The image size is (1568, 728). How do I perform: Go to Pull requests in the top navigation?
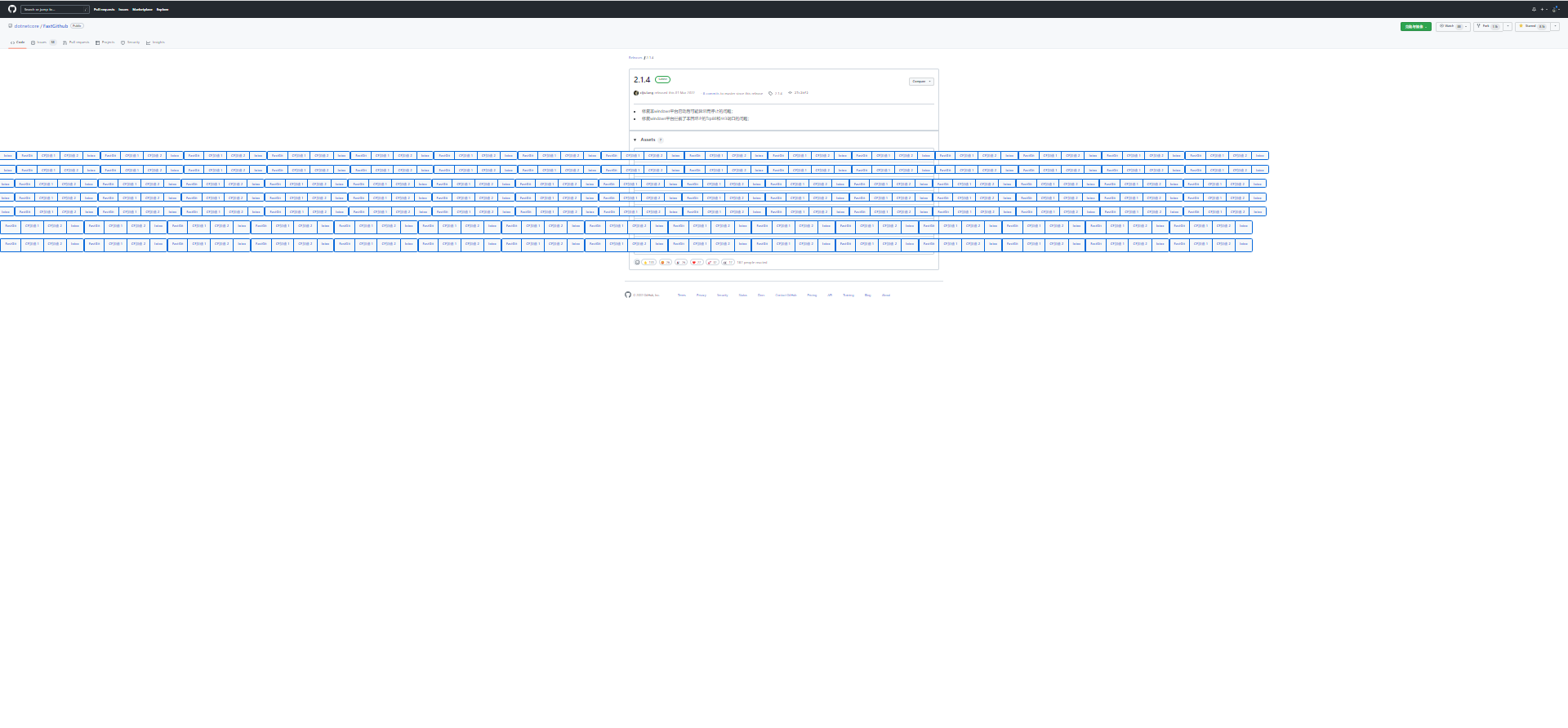point(104,9)
